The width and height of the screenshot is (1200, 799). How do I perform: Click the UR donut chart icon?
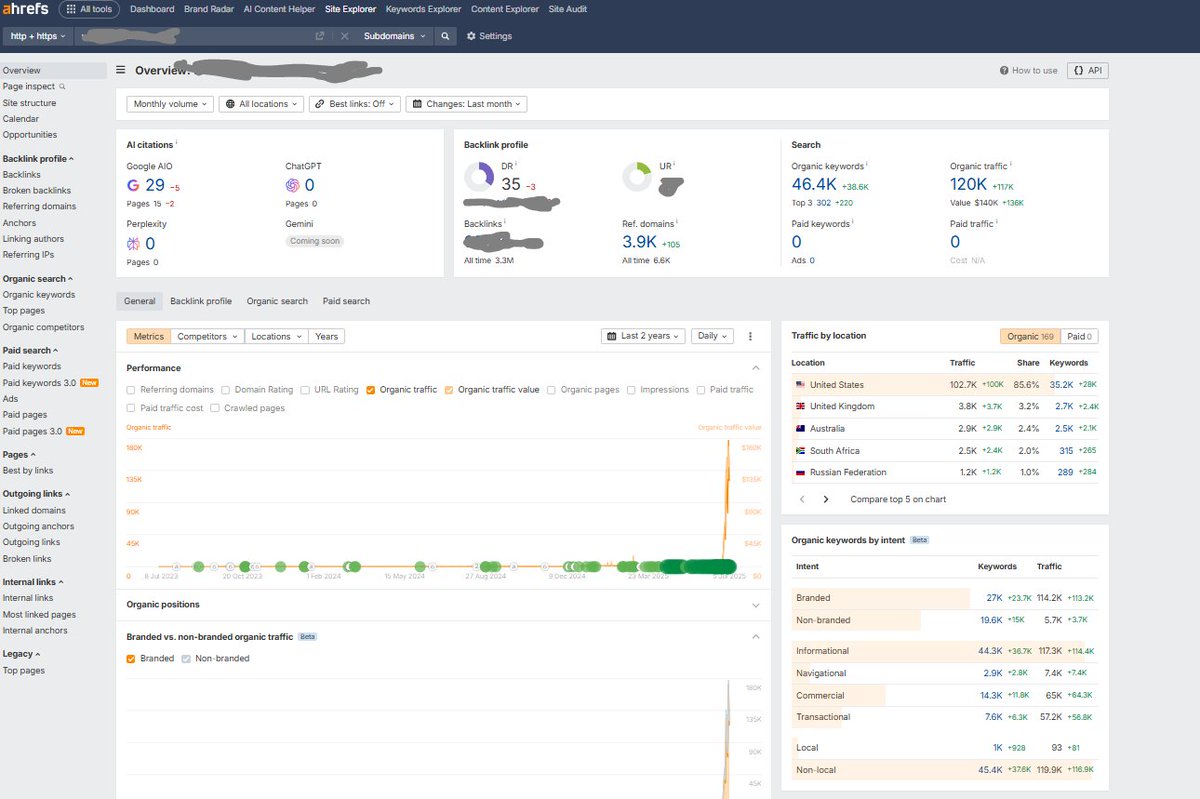pyautogui.click(x=637, y=177)
